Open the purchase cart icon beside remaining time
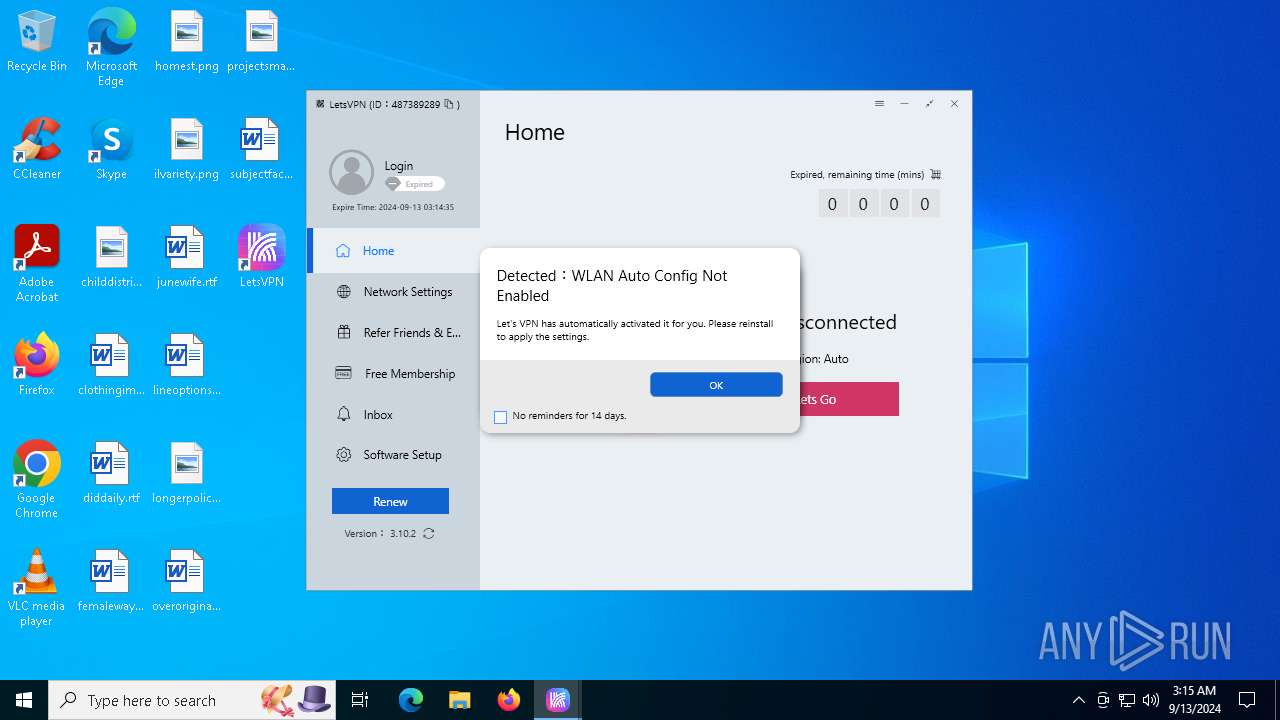Image resolution: width=1280 pixels, height=720 pixels. [x=936, y=174]
